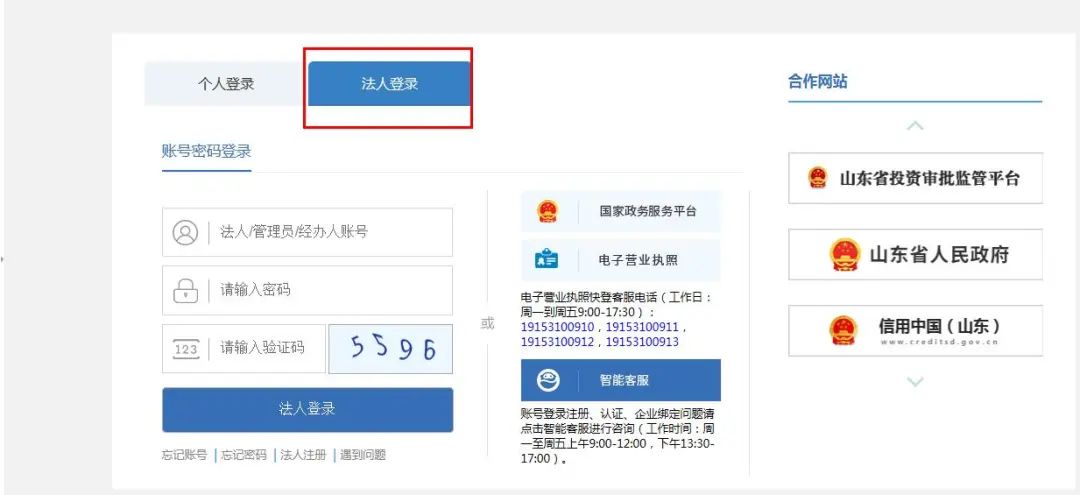Open the 遇到问题 help link
1080x495 pixels.
coord(362,455)
